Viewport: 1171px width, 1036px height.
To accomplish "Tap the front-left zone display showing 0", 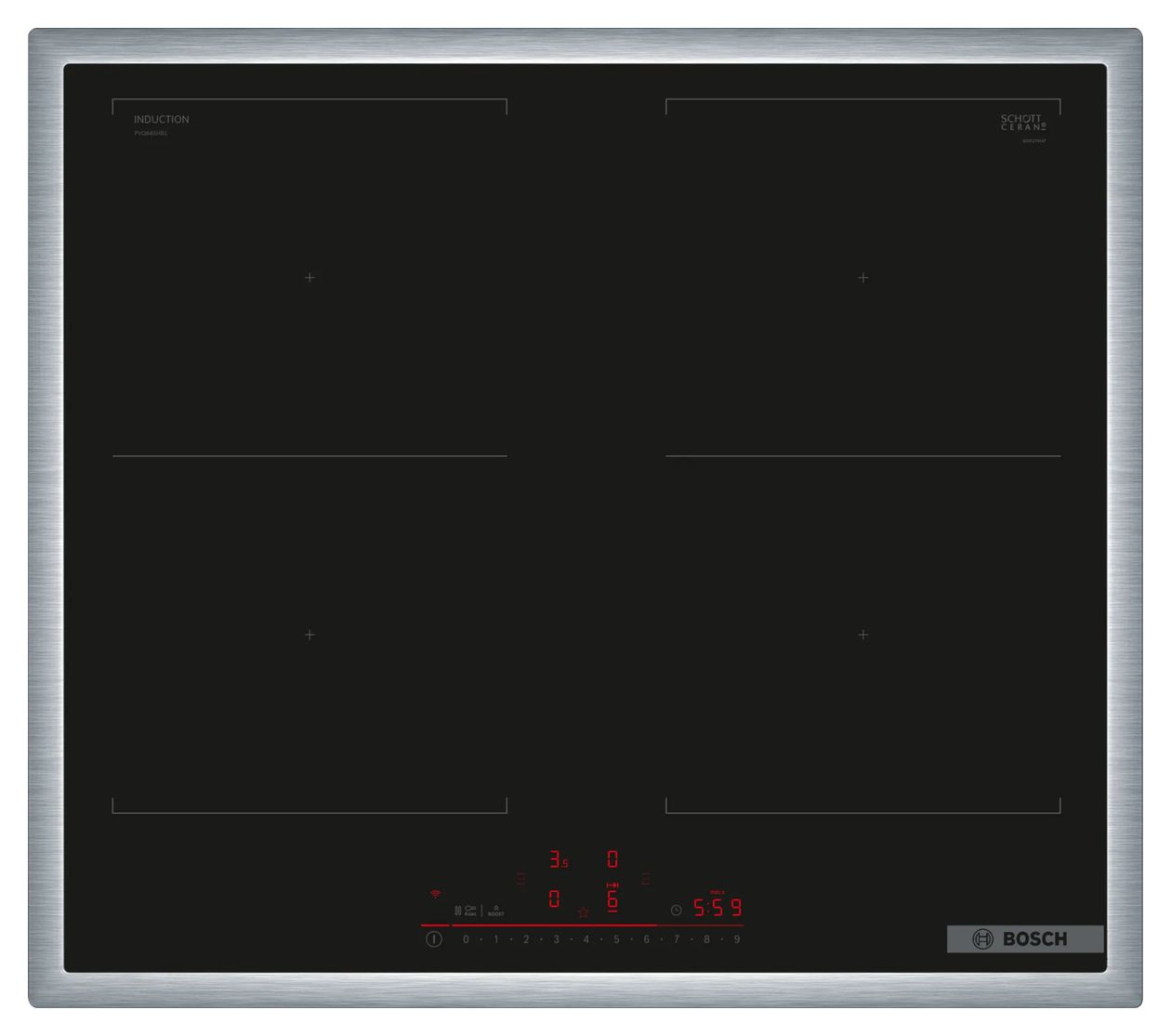I will (x=554, y=898).
